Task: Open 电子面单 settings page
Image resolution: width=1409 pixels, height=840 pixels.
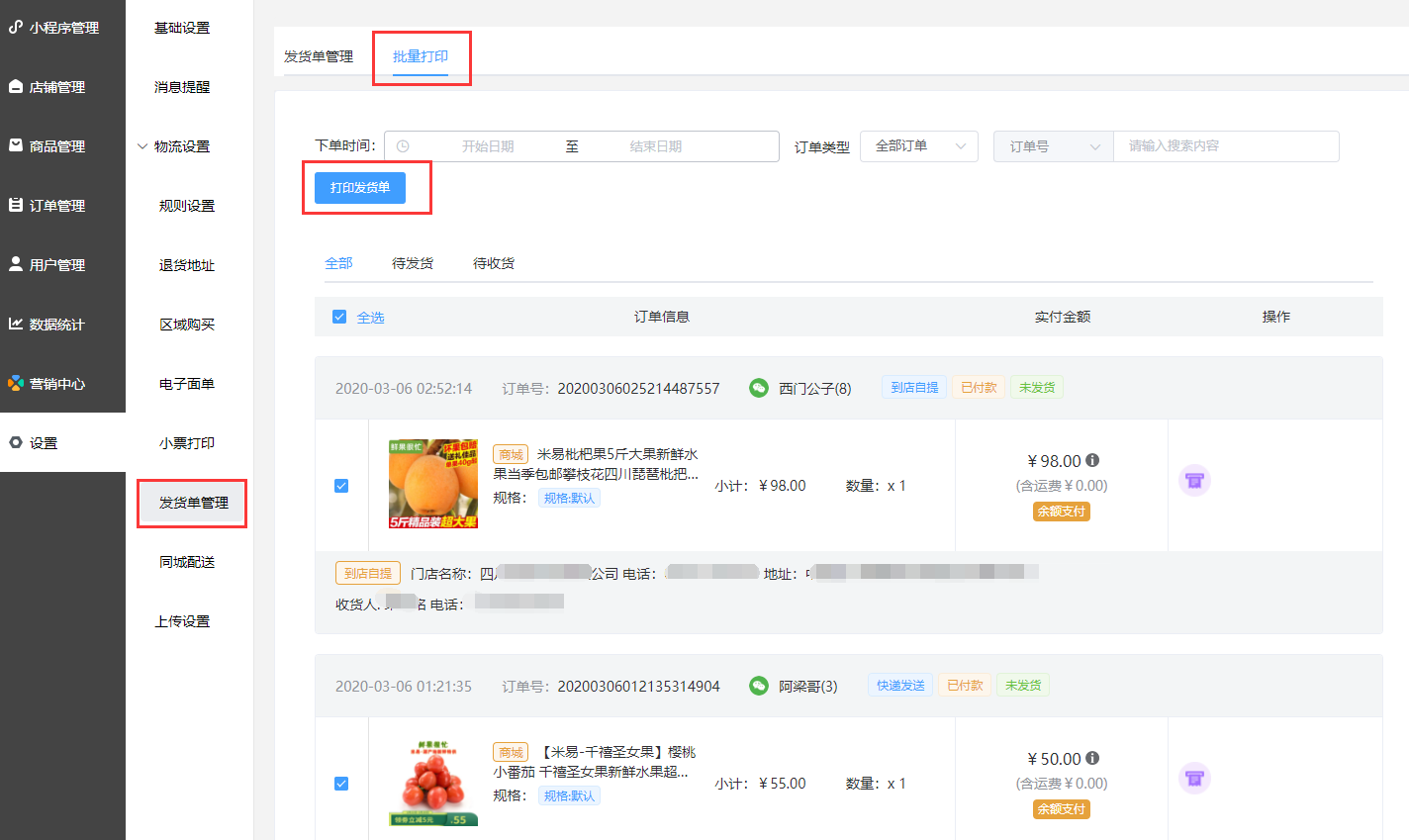Action: (x=187, y=384)
